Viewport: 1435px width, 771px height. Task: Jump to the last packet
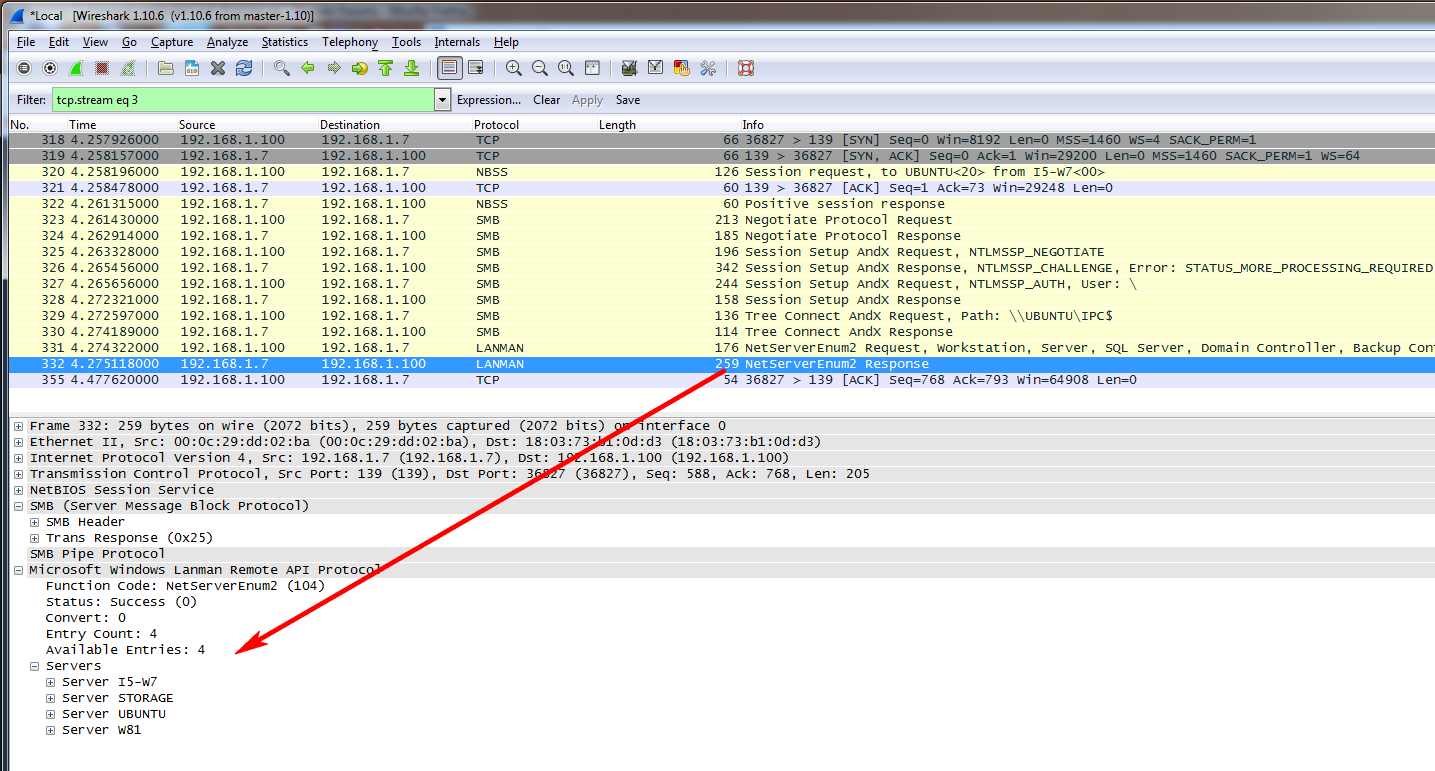412,68
